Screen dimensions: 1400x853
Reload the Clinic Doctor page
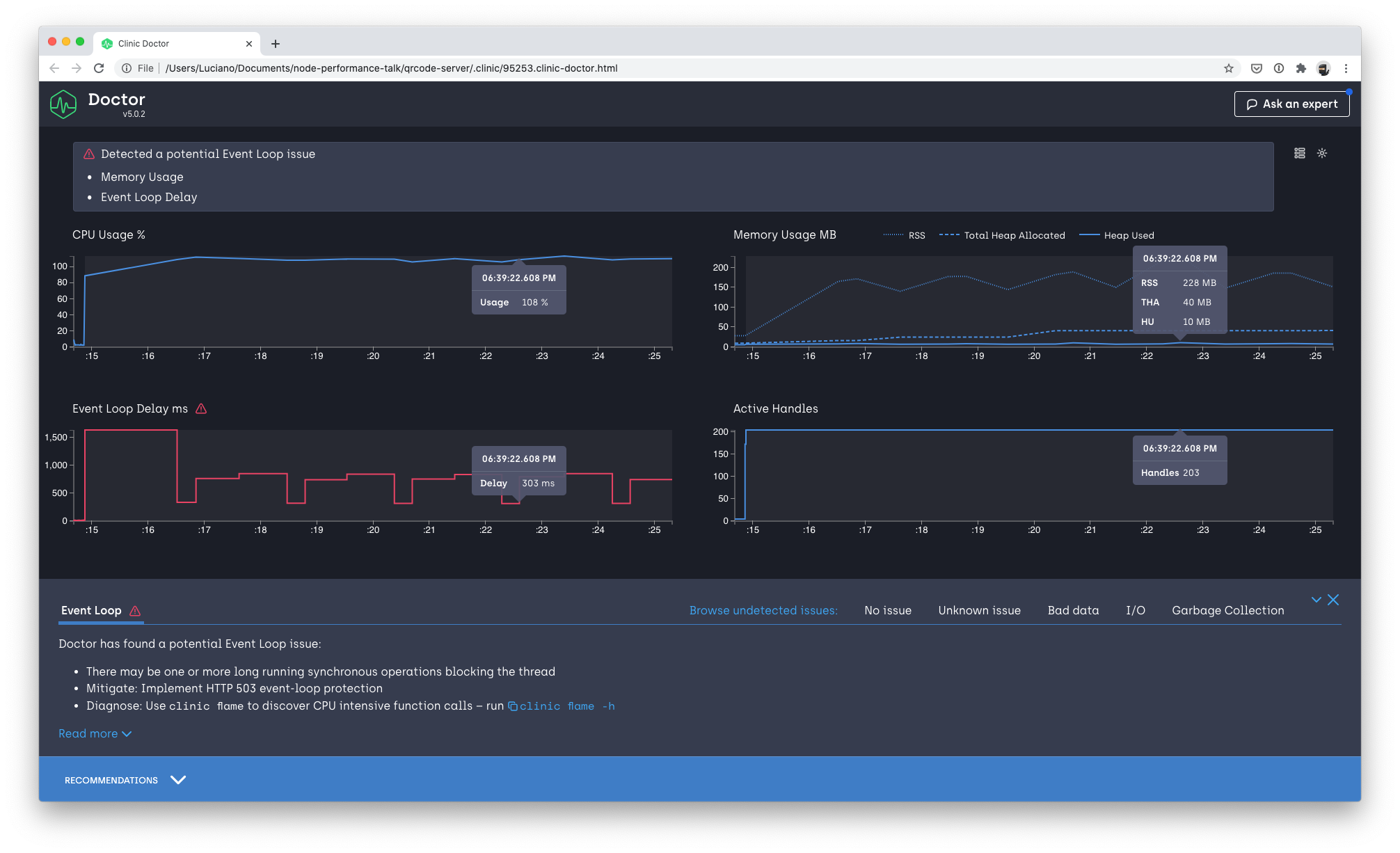pos(99,68)
